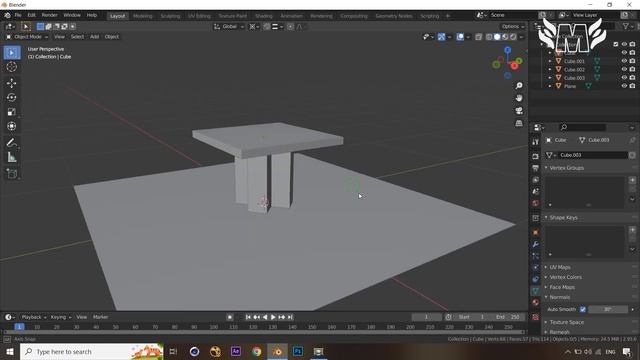The width and height of the screenshot is (640, 360).
Task: Open the Render properties tab icon
Action: click(536, 156)
